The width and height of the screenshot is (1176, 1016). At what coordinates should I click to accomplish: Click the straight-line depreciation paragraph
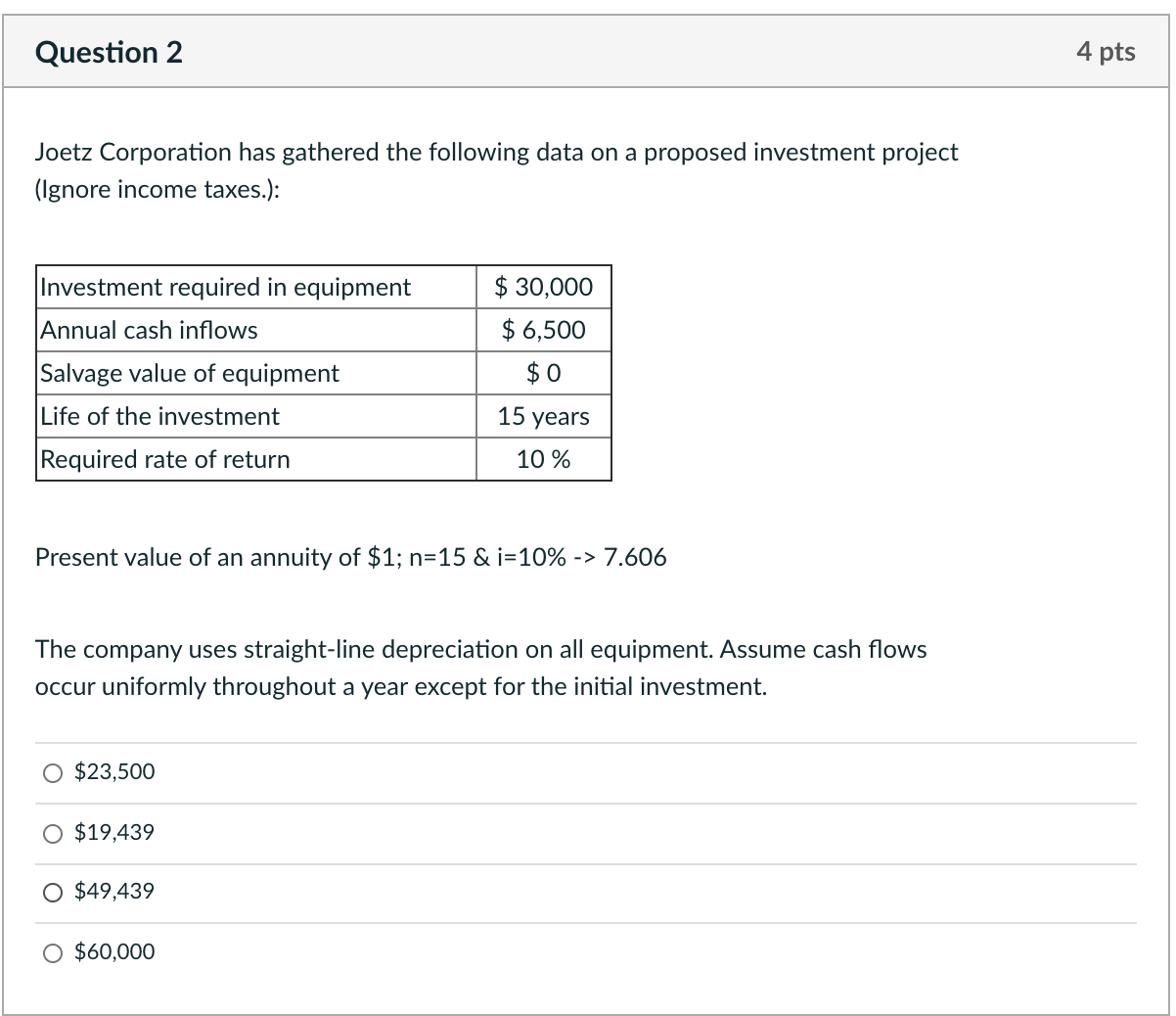pyautogui.click(x=481, y=668)
